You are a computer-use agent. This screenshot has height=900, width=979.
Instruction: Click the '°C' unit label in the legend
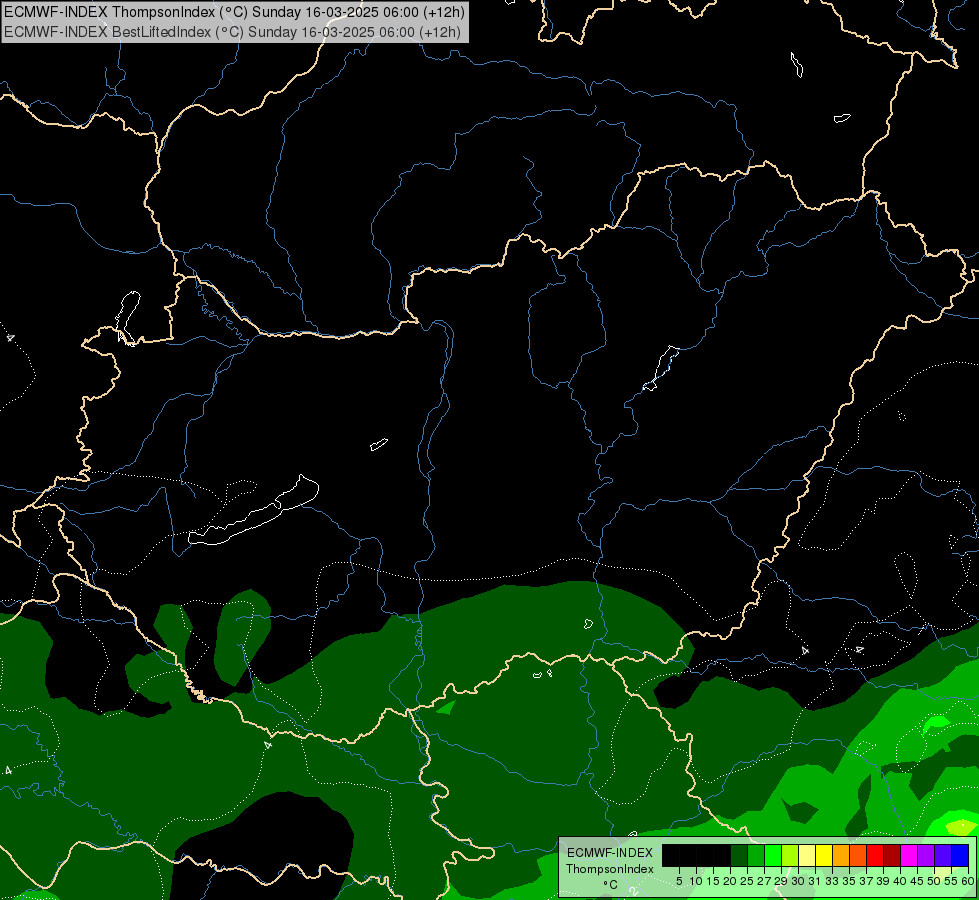(611, 884)
